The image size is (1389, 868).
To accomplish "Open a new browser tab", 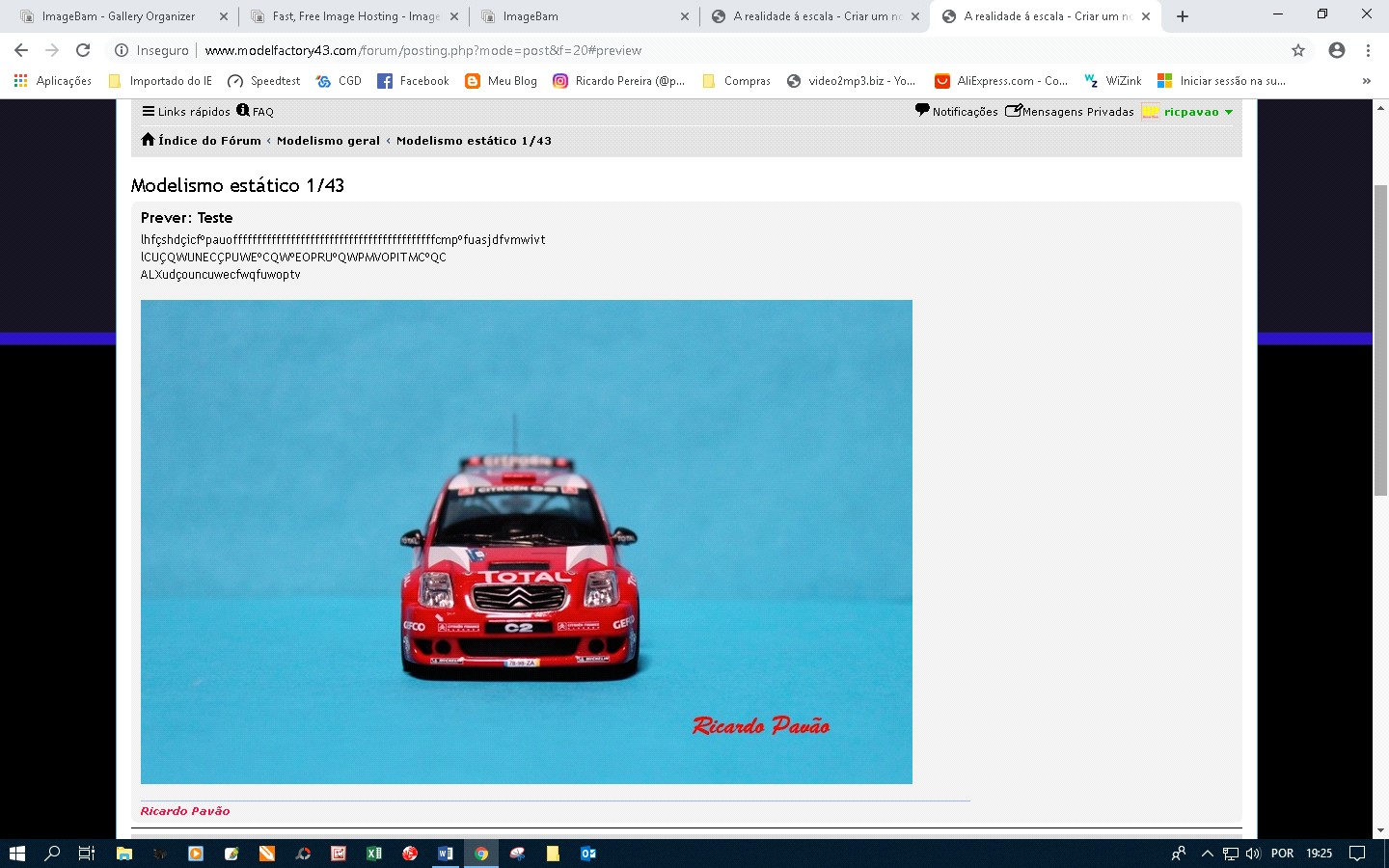I will [x=1183, y=16].
